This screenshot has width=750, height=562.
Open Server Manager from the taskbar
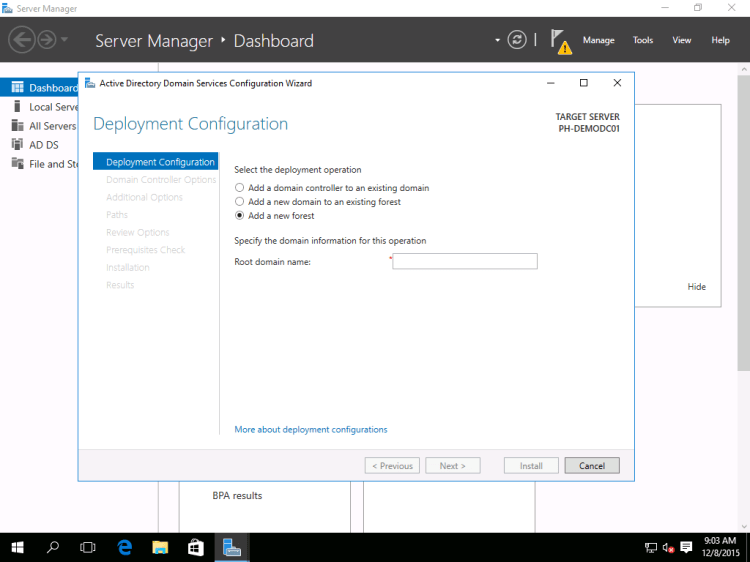pyautogui.click(x=232, y=547)
